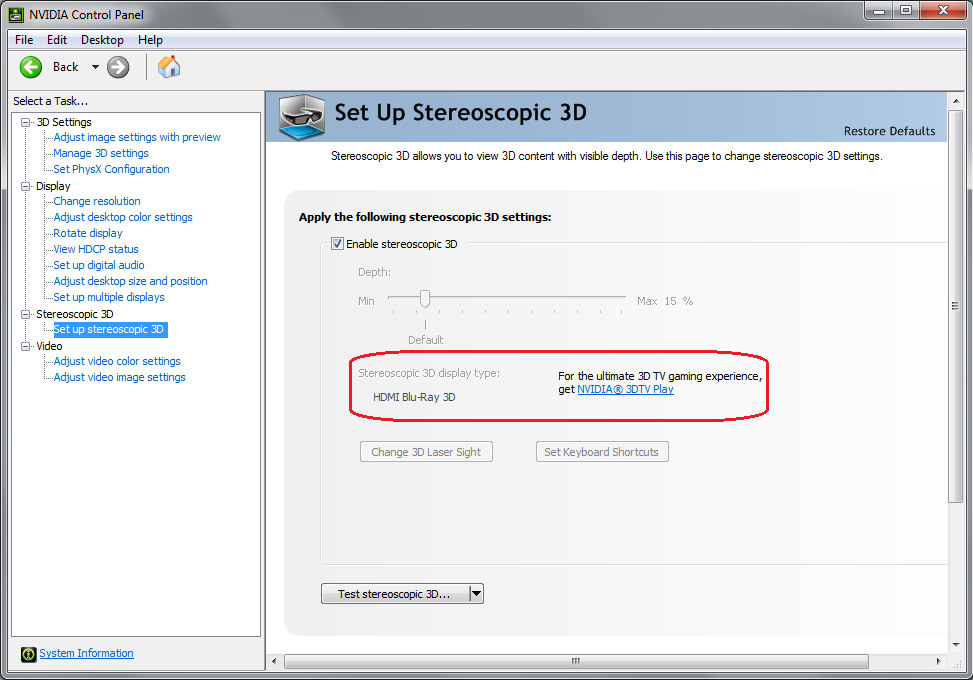Select Set up multiple displays
The image size is (973, 680).
pyautogui.click(x=109, y=297)
